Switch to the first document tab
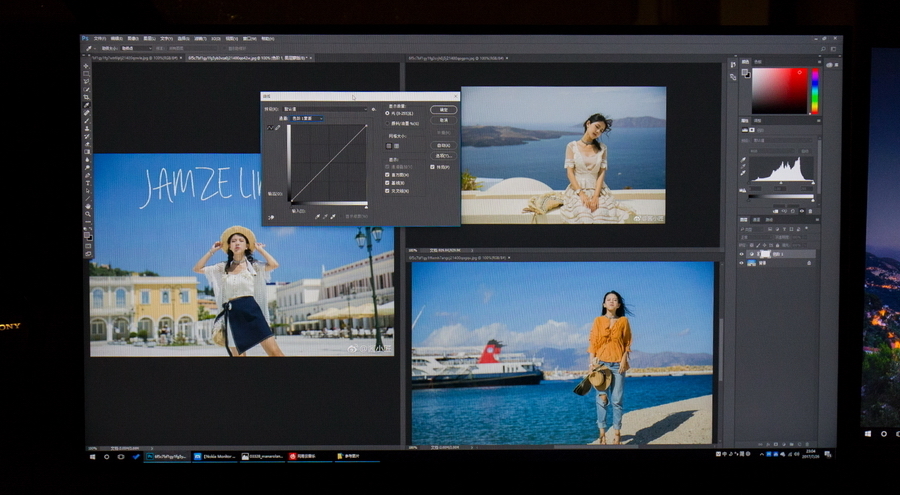Image resolution: width=900 pixels, height=495 pixels. [x=135, y=58]
